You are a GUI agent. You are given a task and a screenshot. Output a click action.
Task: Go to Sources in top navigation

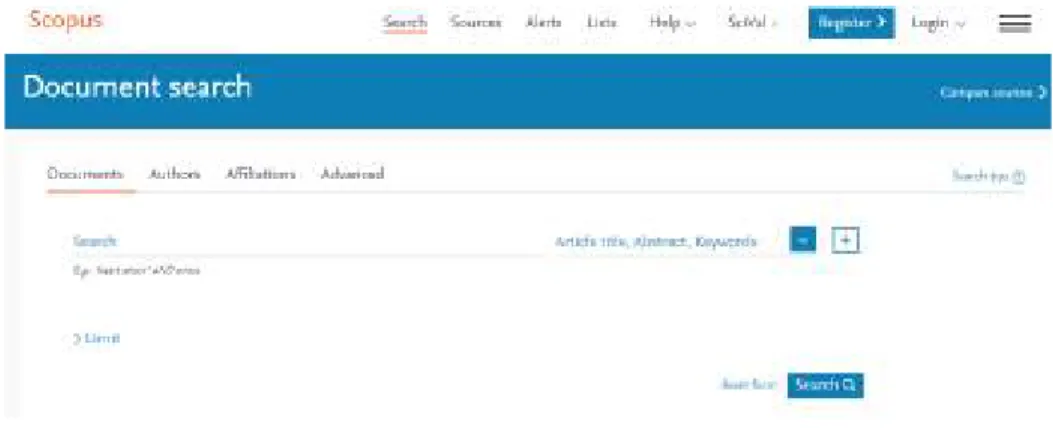pyautogui.click(x=476, y=22)
